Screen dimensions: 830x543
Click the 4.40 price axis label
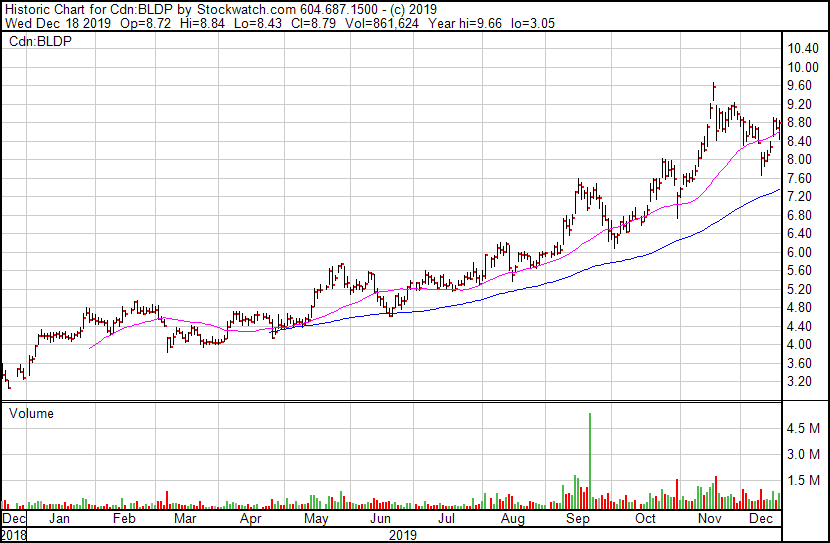tap(799, 326)
